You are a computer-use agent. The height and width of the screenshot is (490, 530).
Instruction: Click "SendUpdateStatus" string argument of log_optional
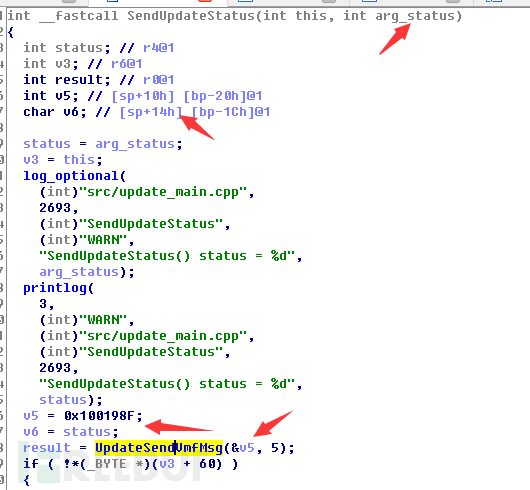pos(151,224)
